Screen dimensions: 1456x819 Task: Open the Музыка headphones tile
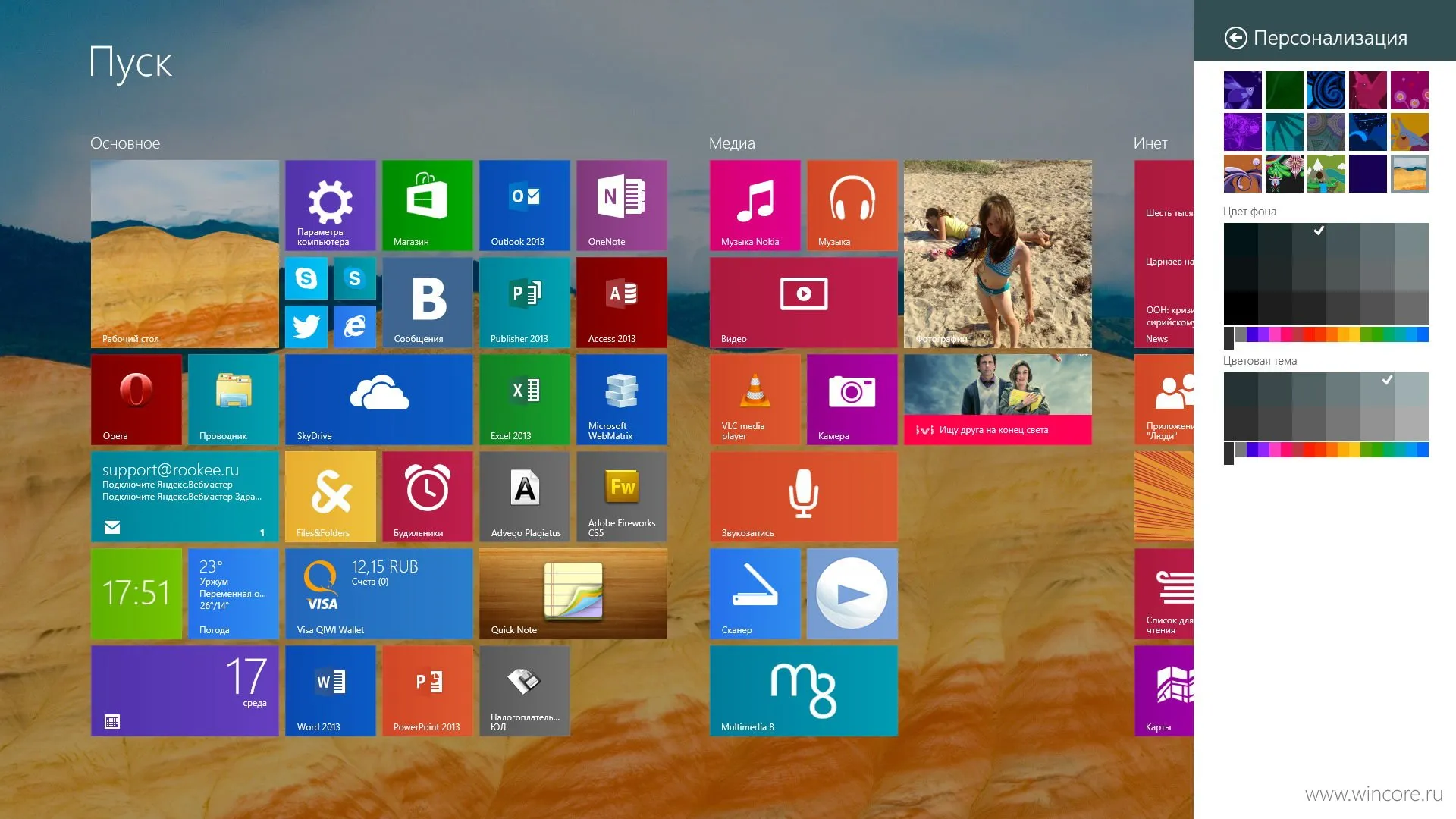pos(852,205)
